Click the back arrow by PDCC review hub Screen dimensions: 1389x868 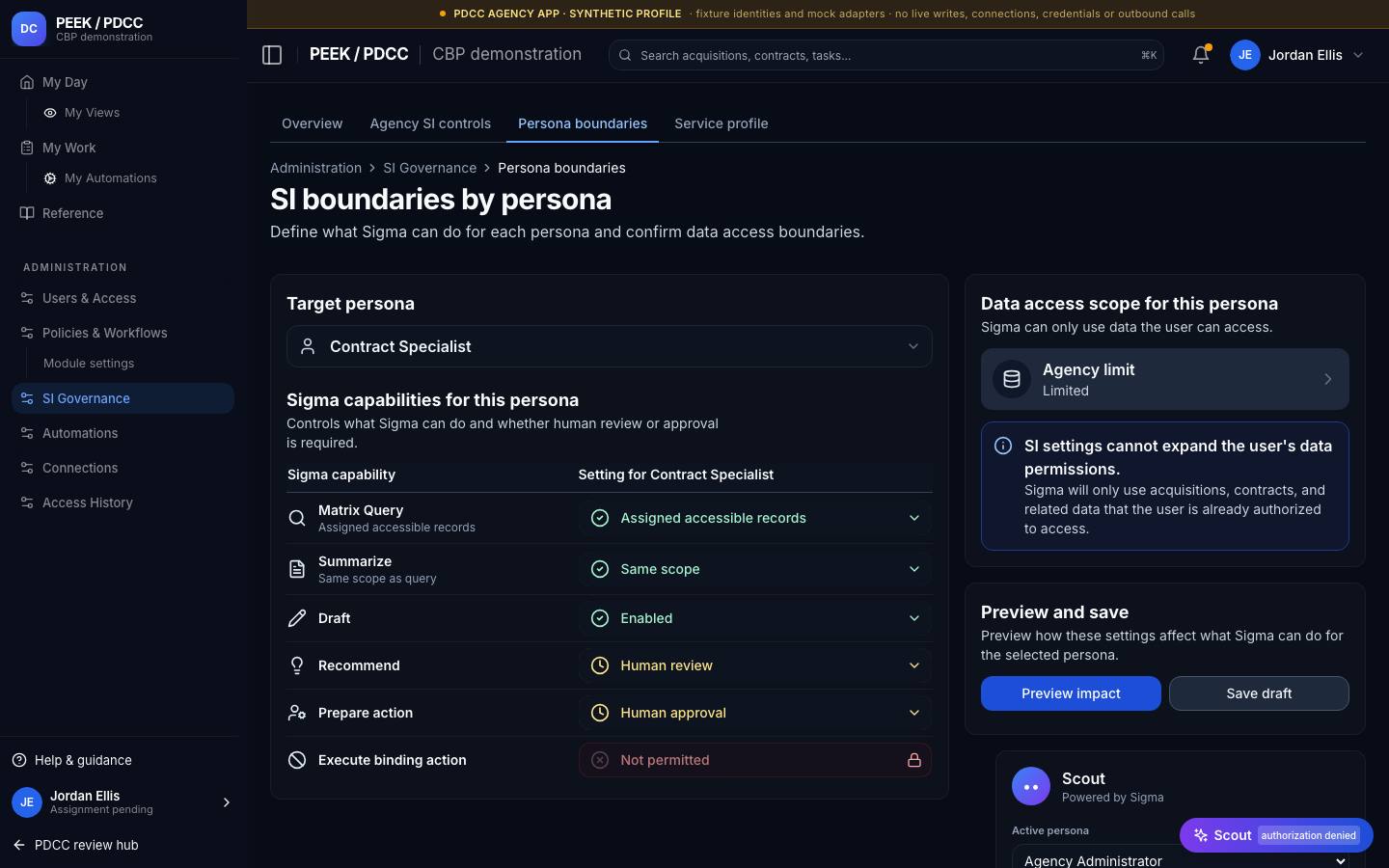[19, 845]
